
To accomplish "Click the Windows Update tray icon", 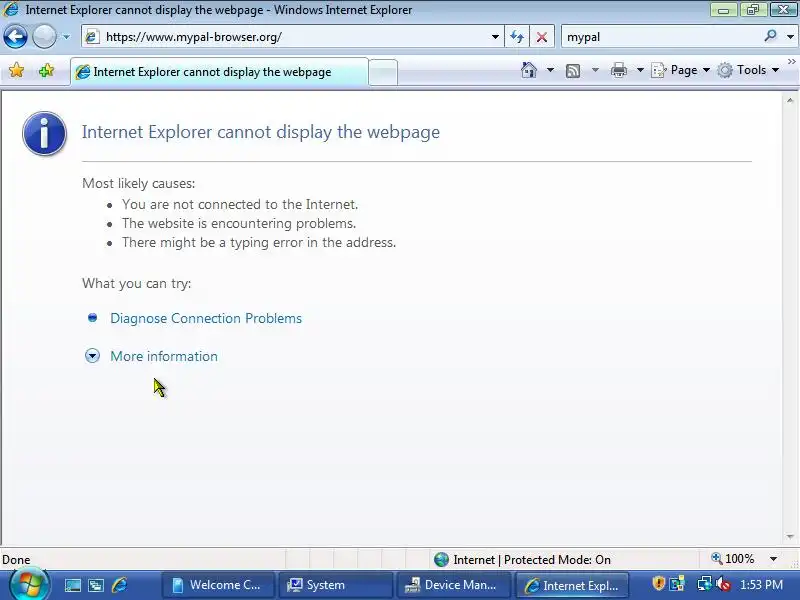I will pos(678,583).
